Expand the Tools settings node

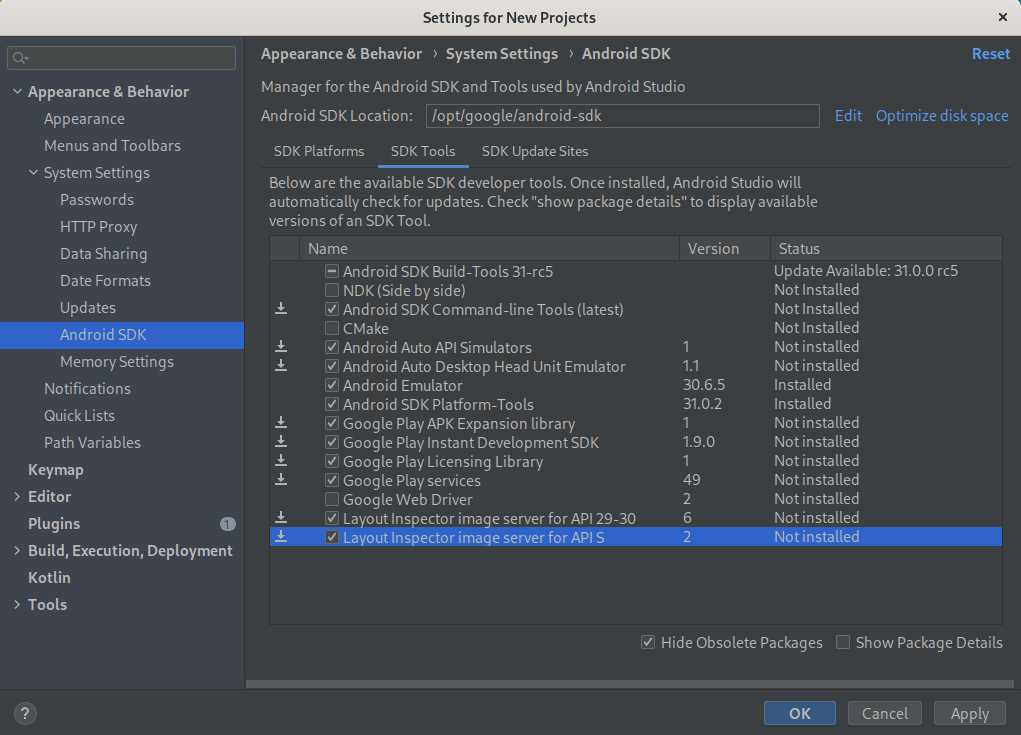coord(17,605)
